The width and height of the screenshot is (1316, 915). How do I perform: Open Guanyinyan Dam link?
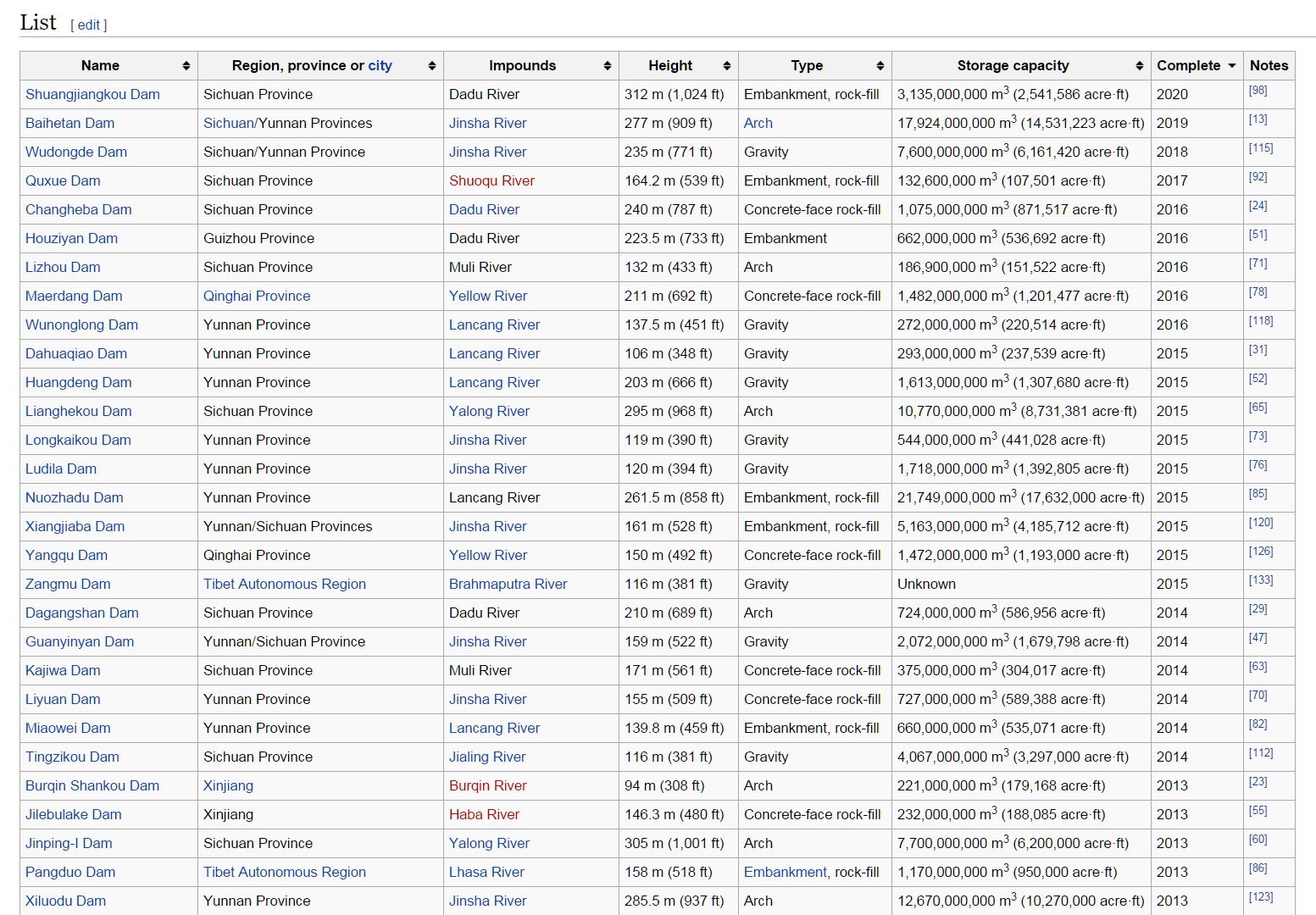(x=80, y=642)
